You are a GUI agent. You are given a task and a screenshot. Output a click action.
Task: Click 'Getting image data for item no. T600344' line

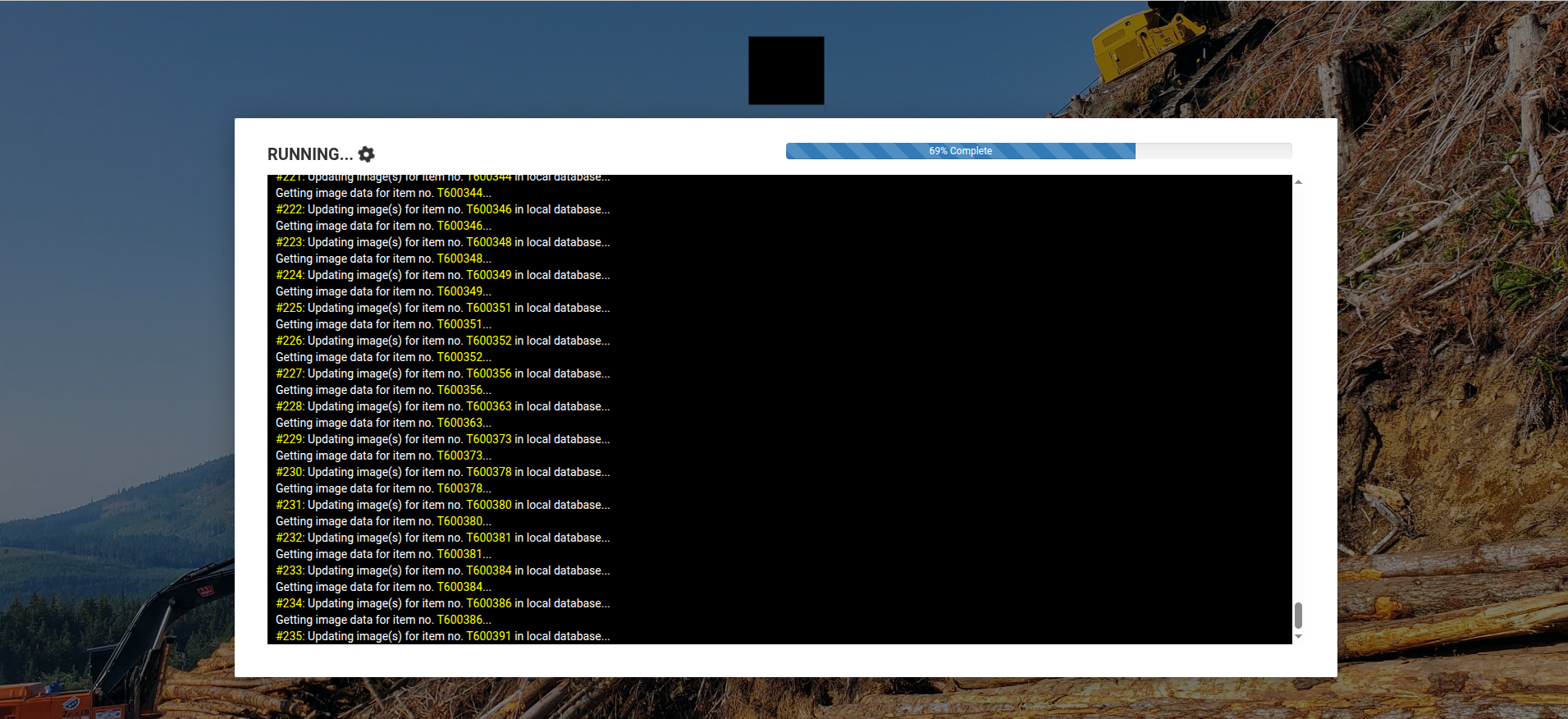[x=383, y=193]
